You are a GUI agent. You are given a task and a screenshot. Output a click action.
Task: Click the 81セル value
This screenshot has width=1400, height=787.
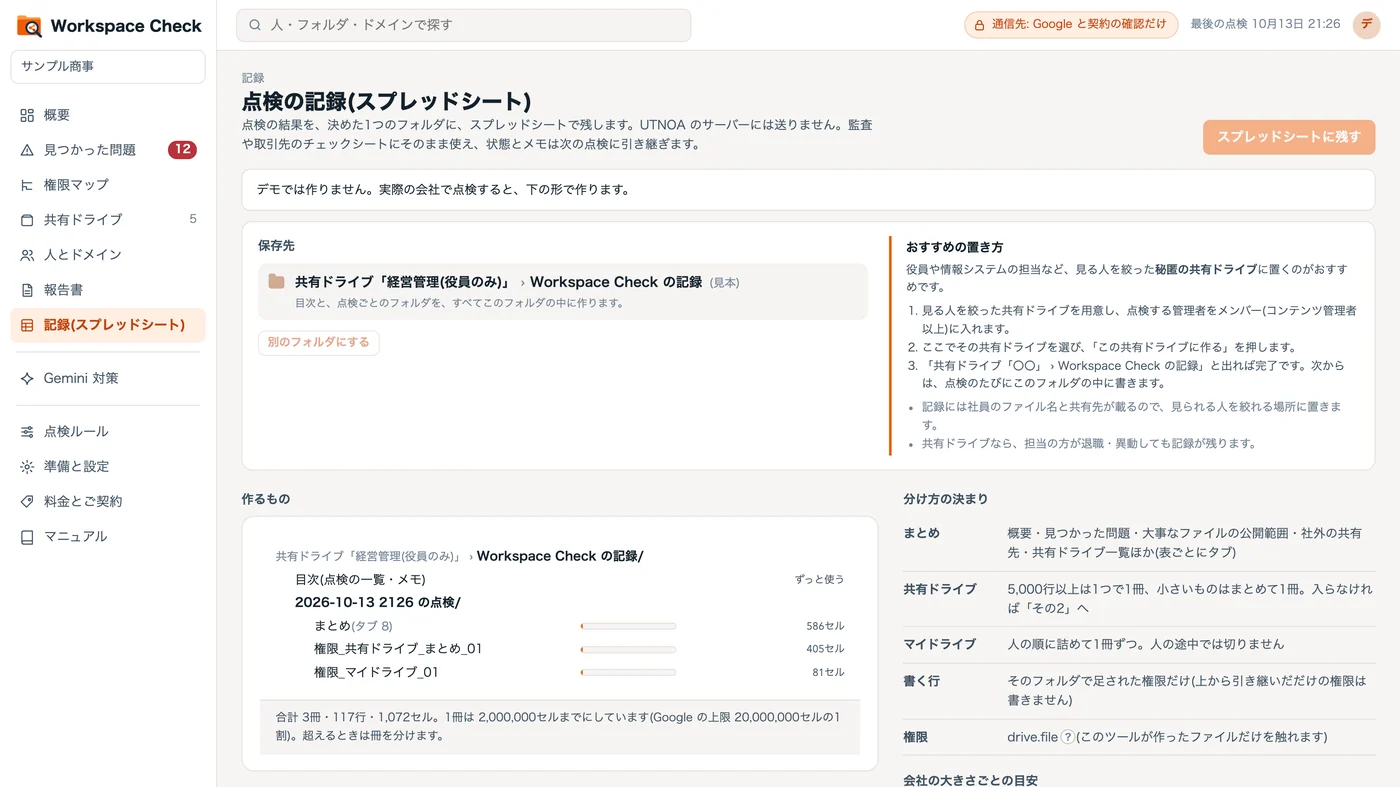pos(828,673)
